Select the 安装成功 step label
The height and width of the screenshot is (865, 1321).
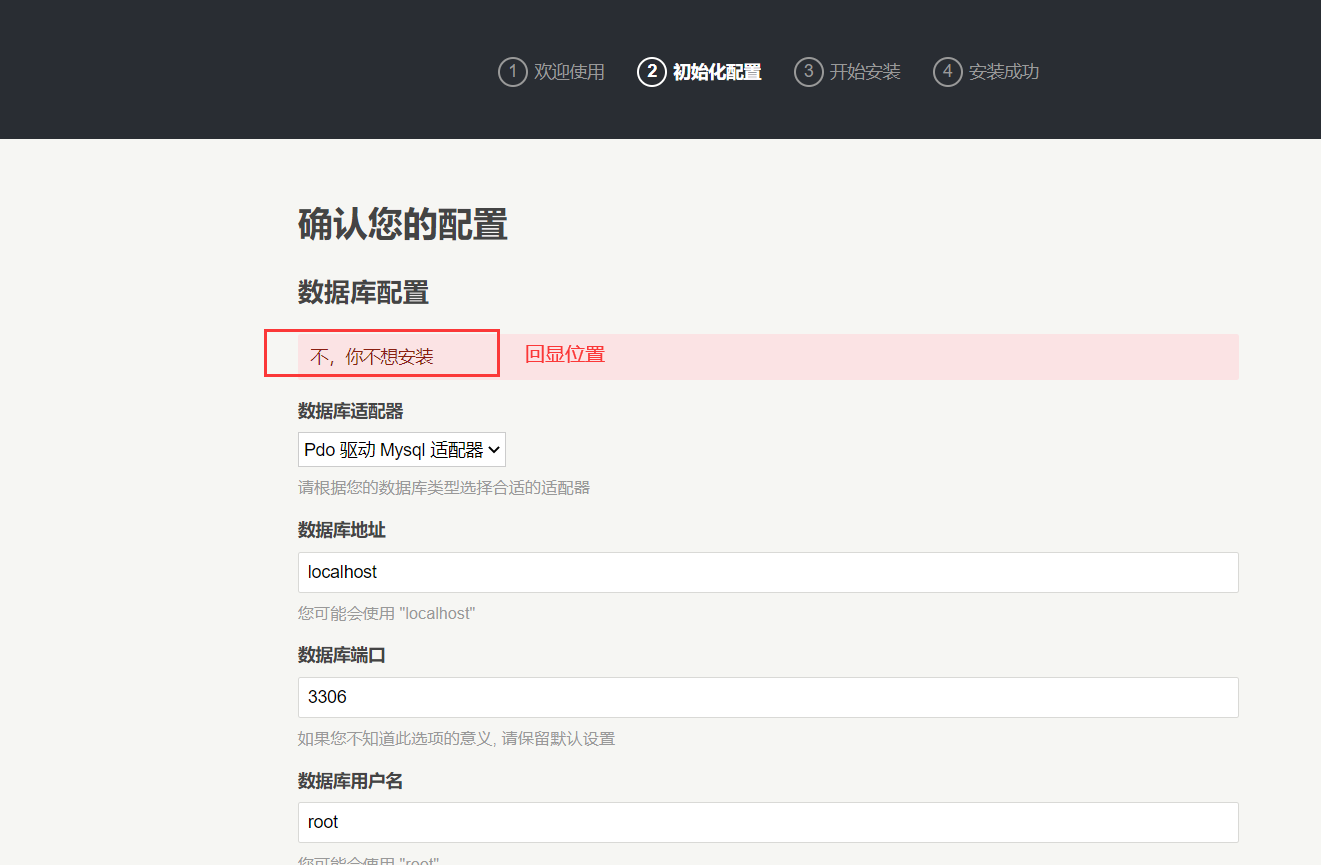coord(1004,72)
